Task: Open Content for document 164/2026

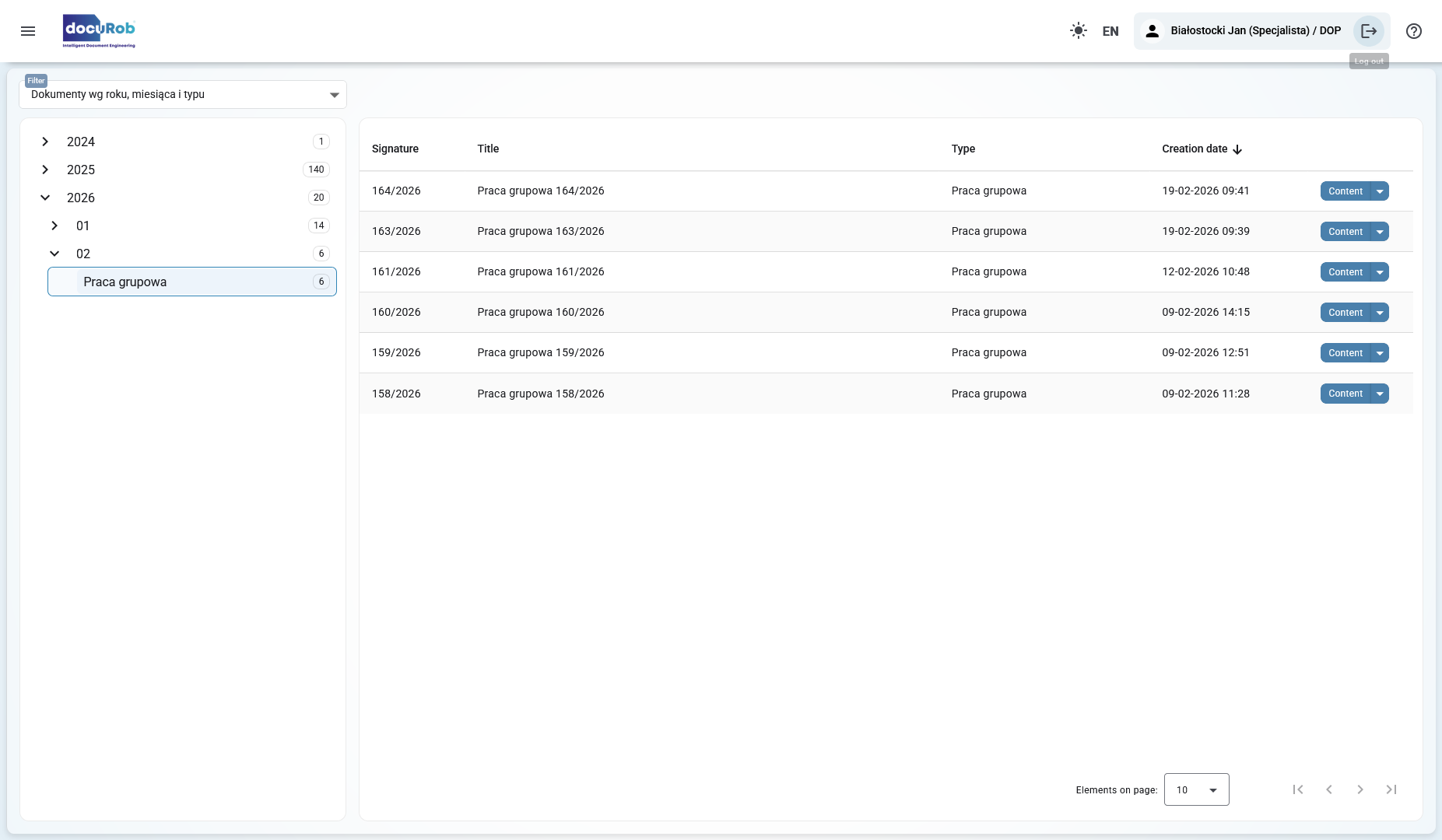Action: 1345,191
